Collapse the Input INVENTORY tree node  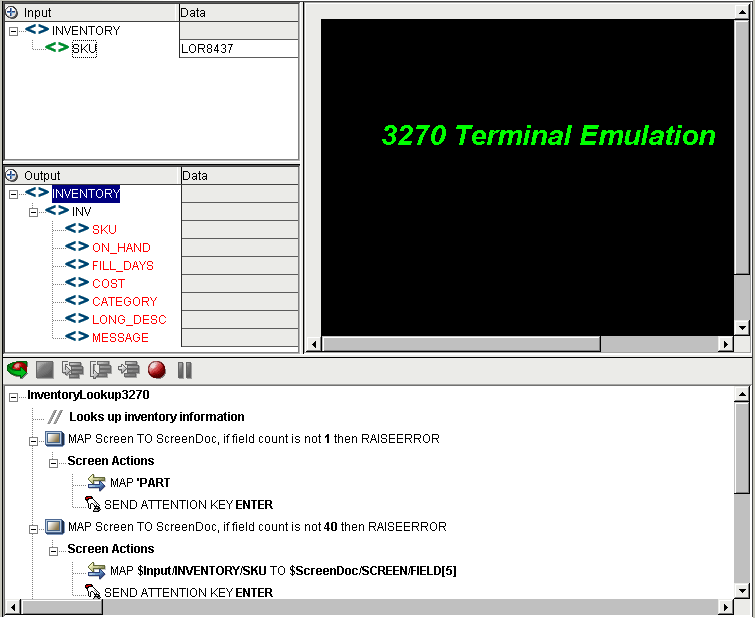pos(13,31)
